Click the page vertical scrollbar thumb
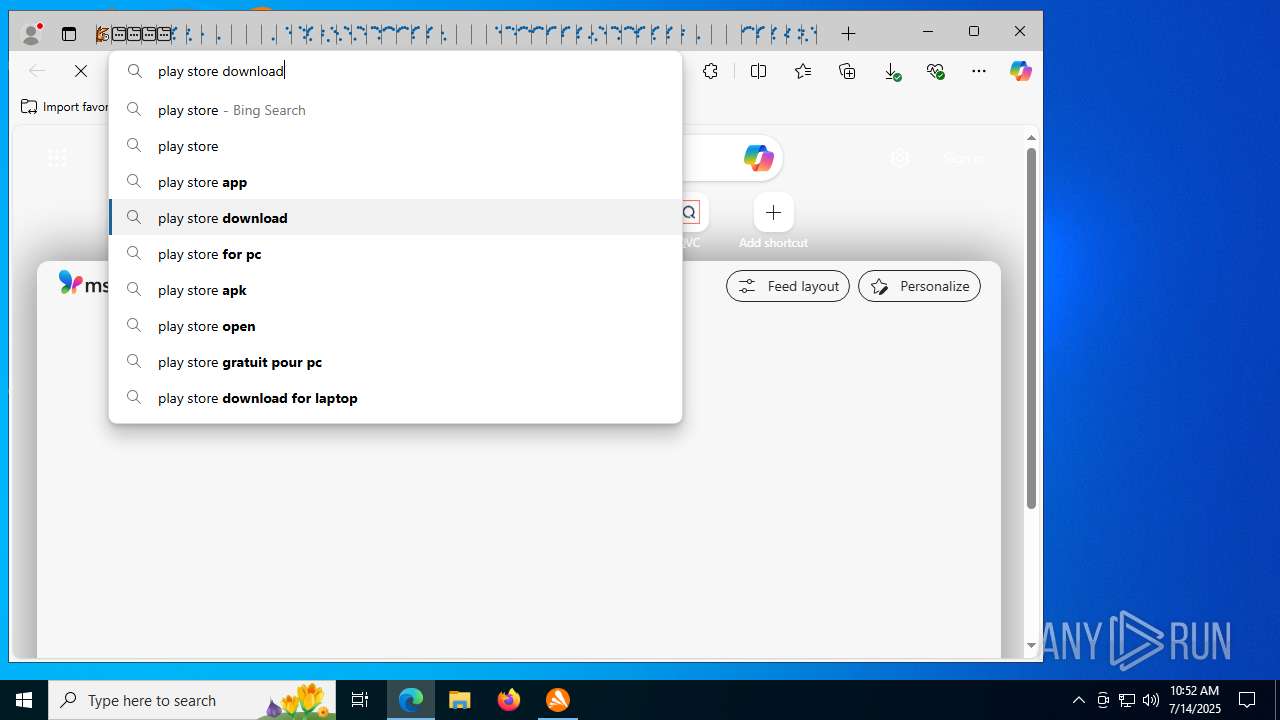This screenshot has height=720, width=1280. click(x=1031, y=328)
